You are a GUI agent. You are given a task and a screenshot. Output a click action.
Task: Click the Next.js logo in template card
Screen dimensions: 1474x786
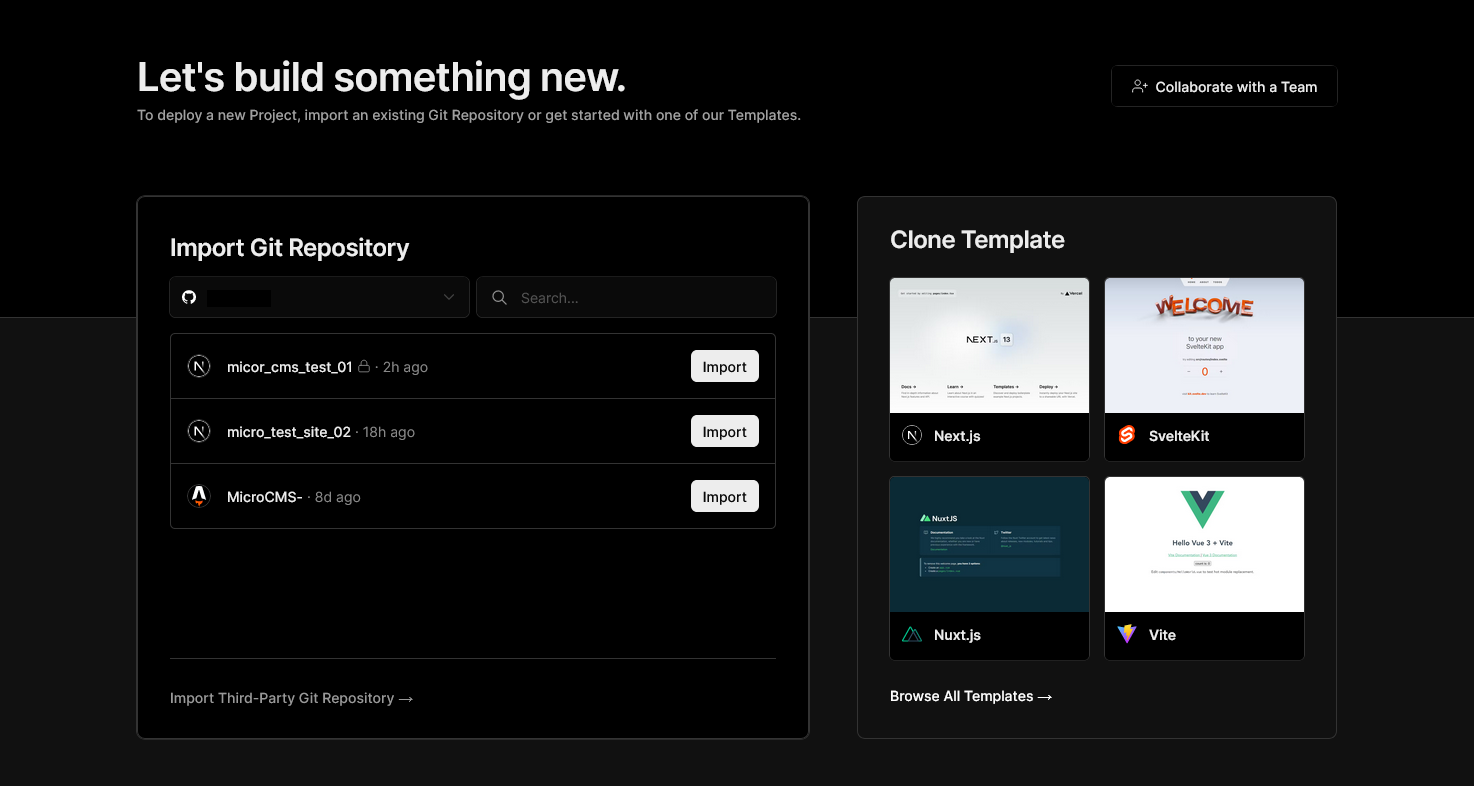pos(912,436)
